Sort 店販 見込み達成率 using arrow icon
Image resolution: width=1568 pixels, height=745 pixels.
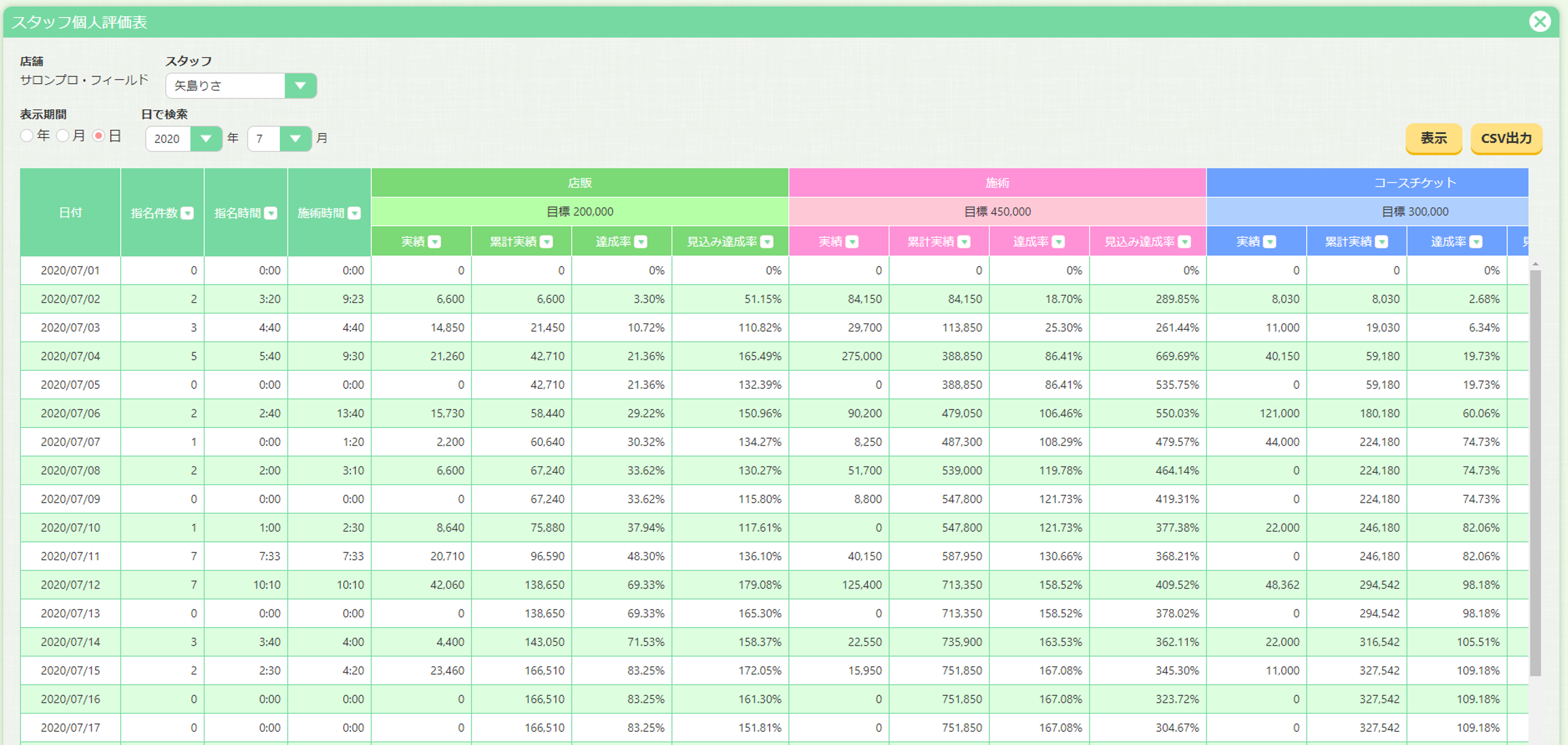[x=767, y=242]
